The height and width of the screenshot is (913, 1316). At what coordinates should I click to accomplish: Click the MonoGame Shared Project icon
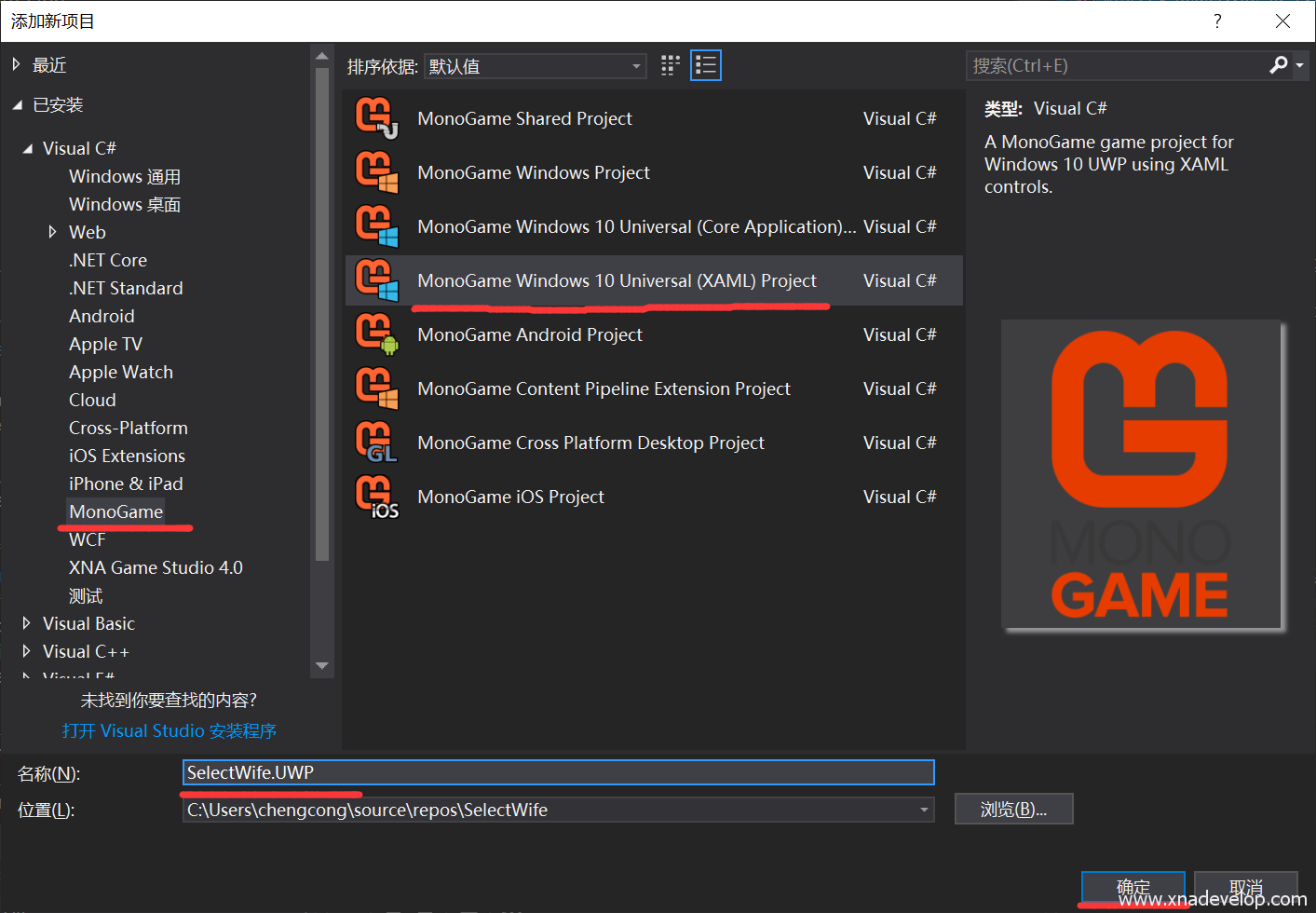[376, 118]
